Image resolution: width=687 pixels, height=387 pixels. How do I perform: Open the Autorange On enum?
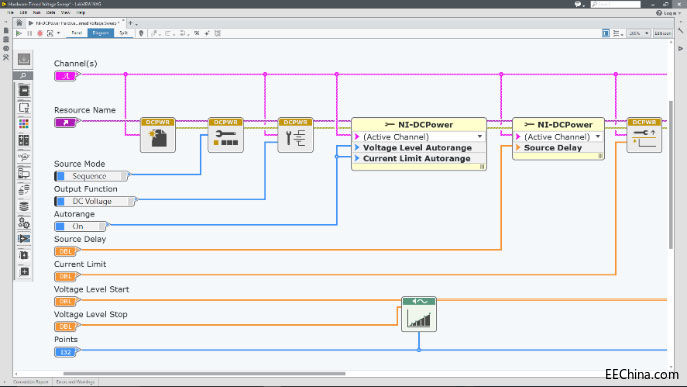[81, 226]
